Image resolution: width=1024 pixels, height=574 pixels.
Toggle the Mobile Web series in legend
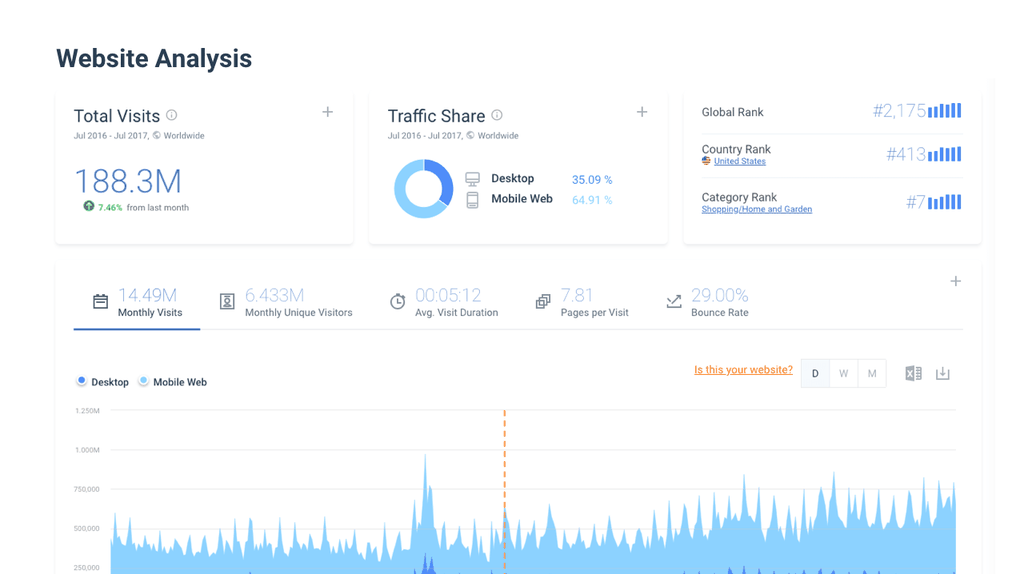click(x=144, y=382)
